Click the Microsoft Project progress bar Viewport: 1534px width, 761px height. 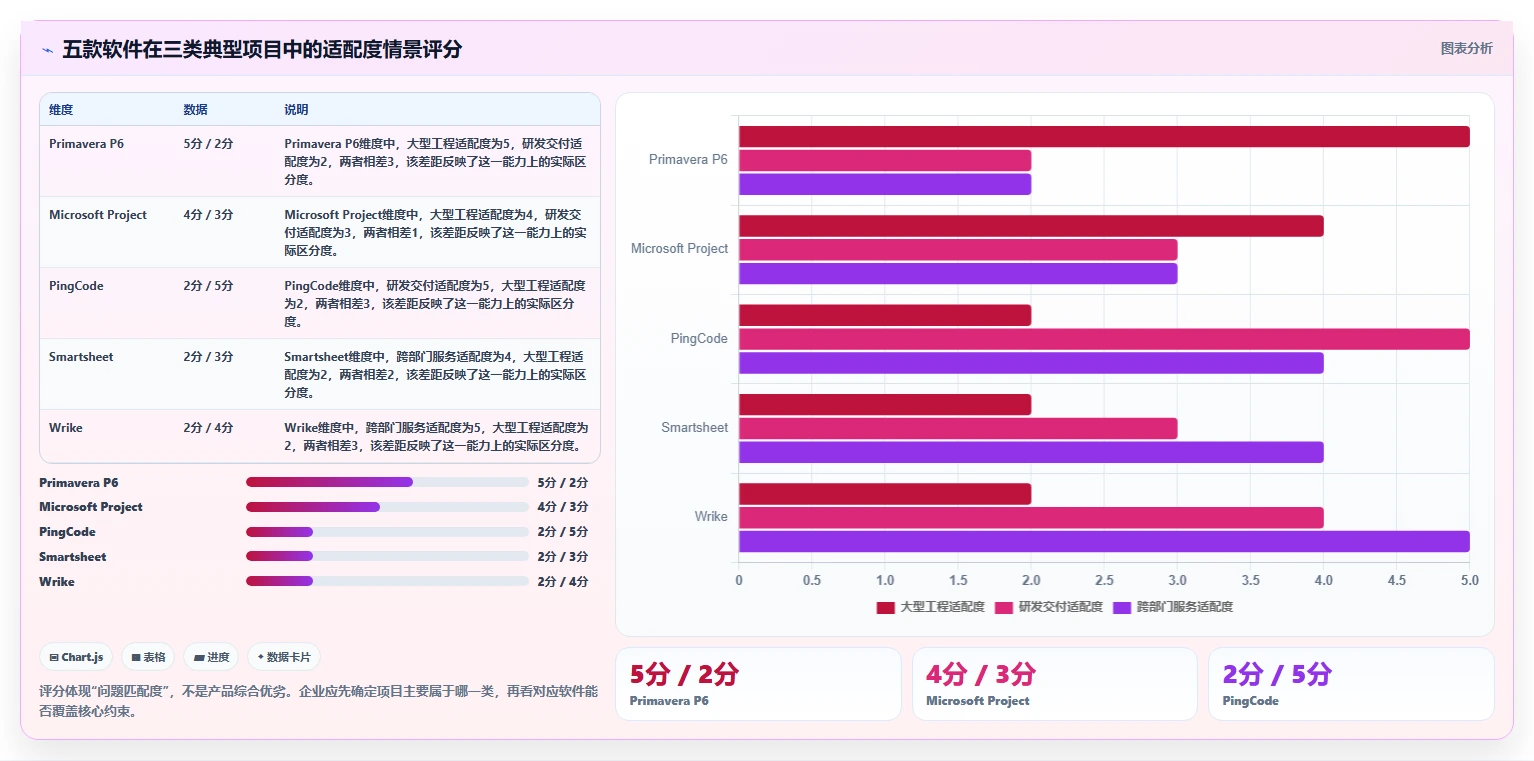(387, 507)
